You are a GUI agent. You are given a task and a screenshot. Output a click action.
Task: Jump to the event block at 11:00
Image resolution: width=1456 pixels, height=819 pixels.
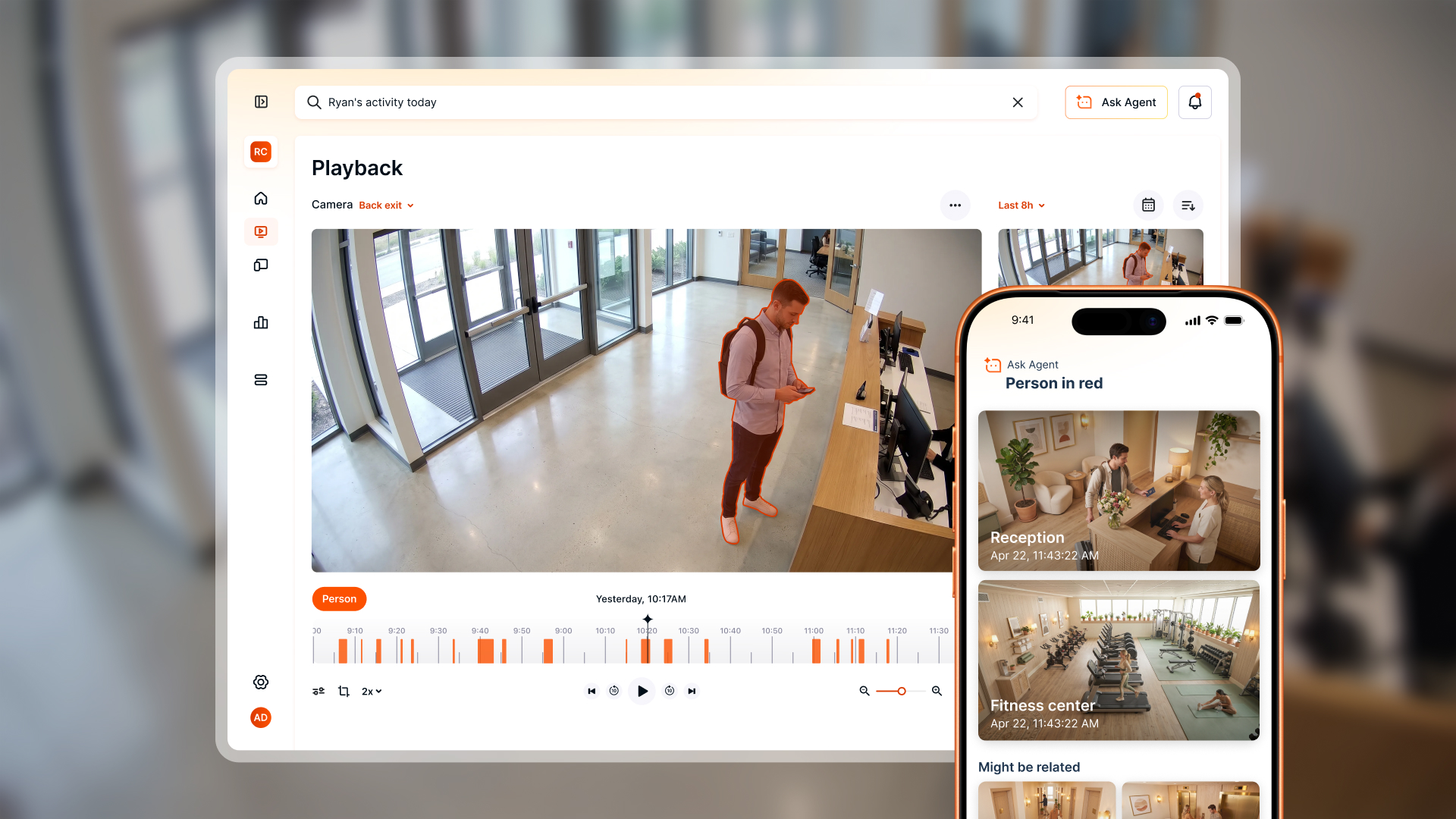[x=817, y=651]
